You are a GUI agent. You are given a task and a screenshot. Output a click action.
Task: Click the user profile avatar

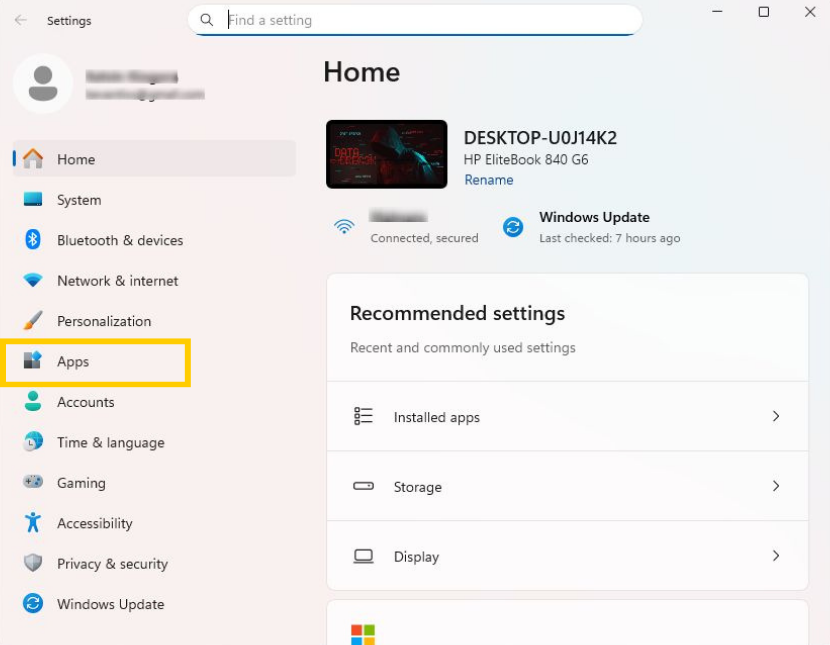pyautogui.click(x=43, y=83)
